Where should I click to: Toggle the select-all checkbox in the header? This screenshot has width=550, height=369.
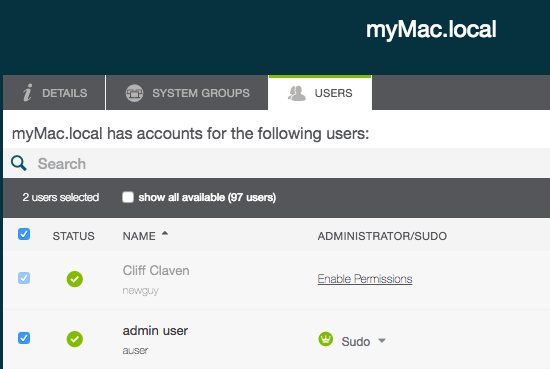(x=24, y=234)
